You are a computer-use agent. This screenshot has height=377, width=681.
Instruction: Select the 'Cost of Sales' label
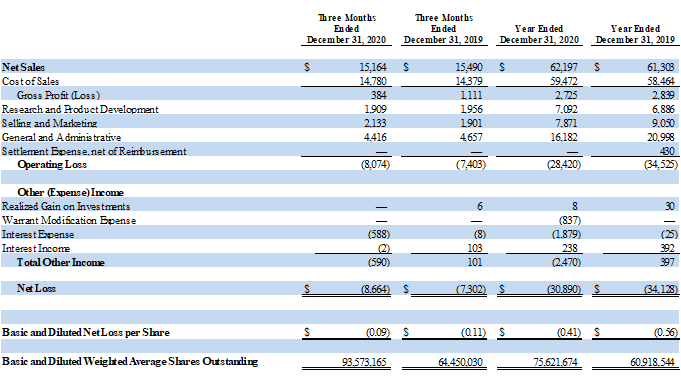click(x=30, y=81)
